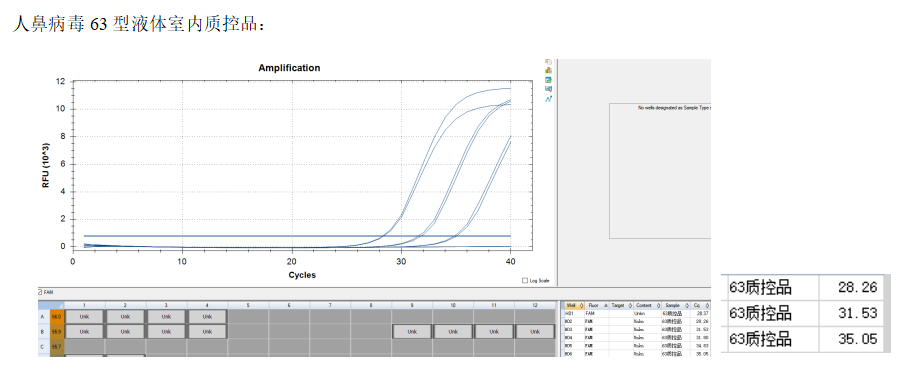Screen dimensions: 907x369
Task: Sort results by the Well column header
Action: click(573, 305)
